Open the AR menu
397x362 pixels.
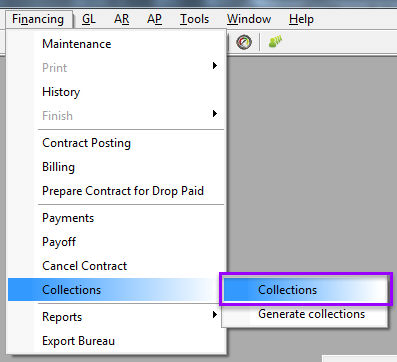122,19
